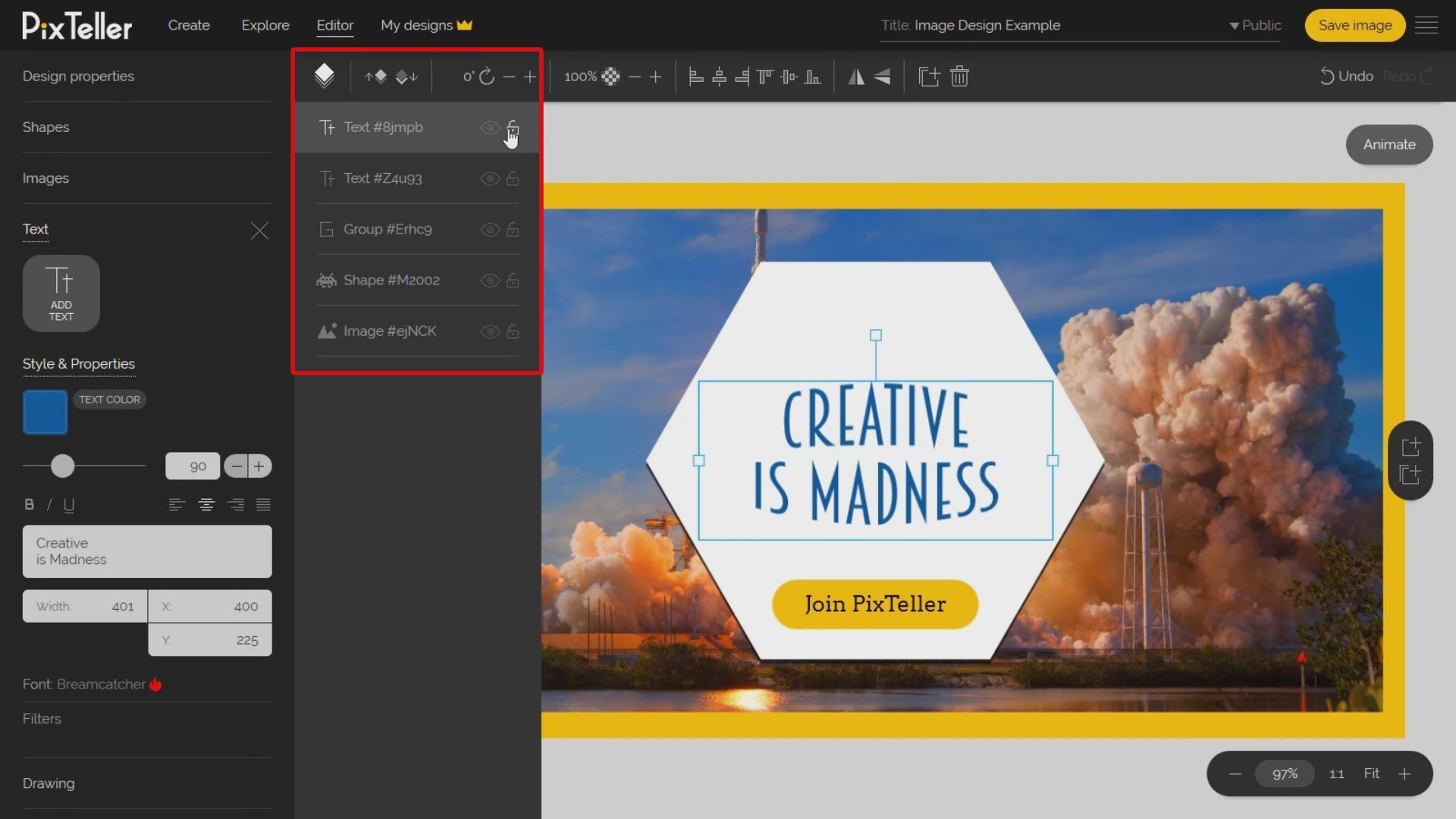Image resolution: width=1456 pixels, height=819 pixels.
Task: Click the Save image button
Action: pyautogui.click(x=1354, y=25)
